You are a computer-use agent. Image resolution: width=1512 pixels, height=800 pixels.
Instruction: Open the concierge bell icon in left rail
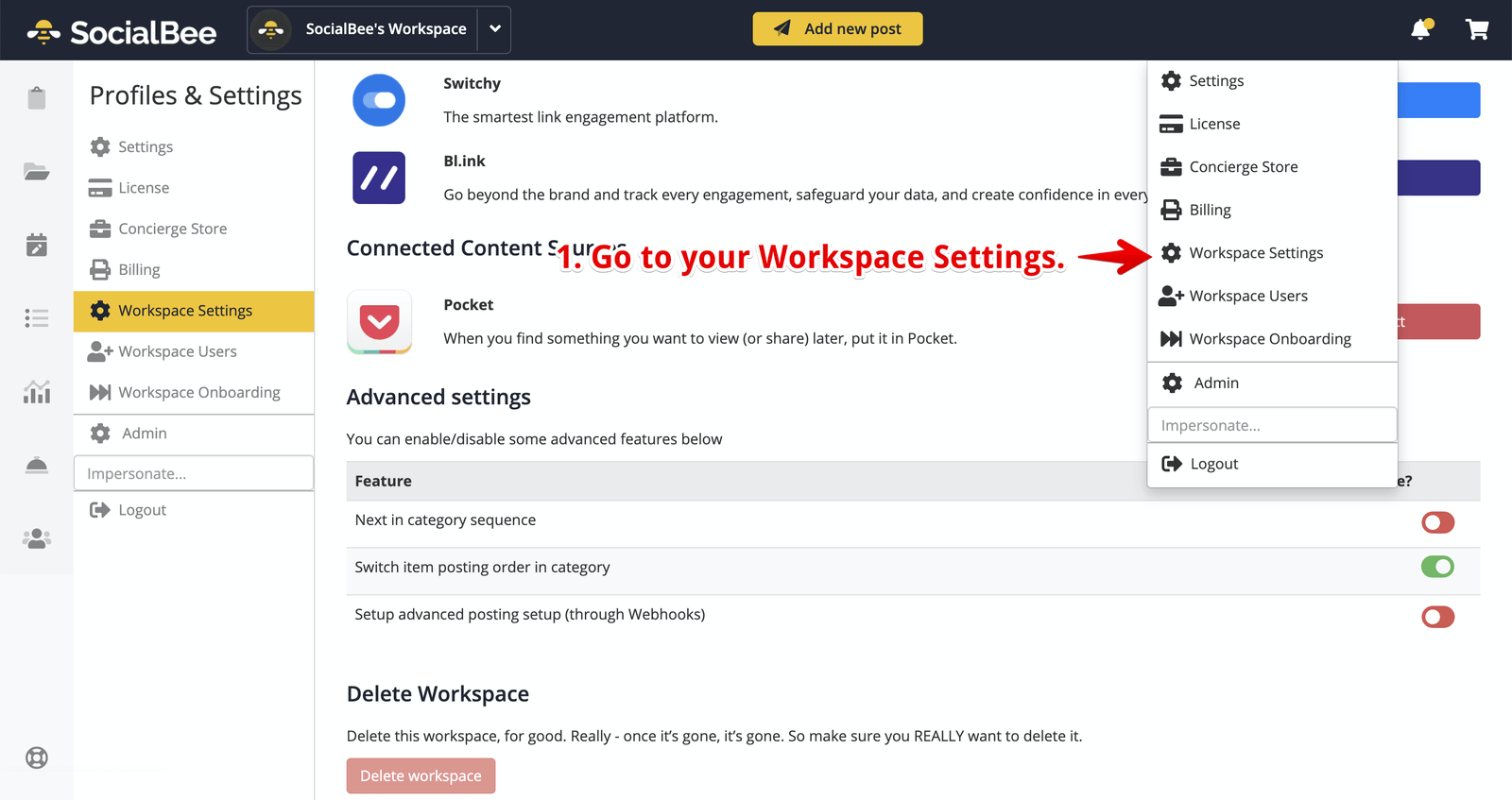tap(37, 465)
